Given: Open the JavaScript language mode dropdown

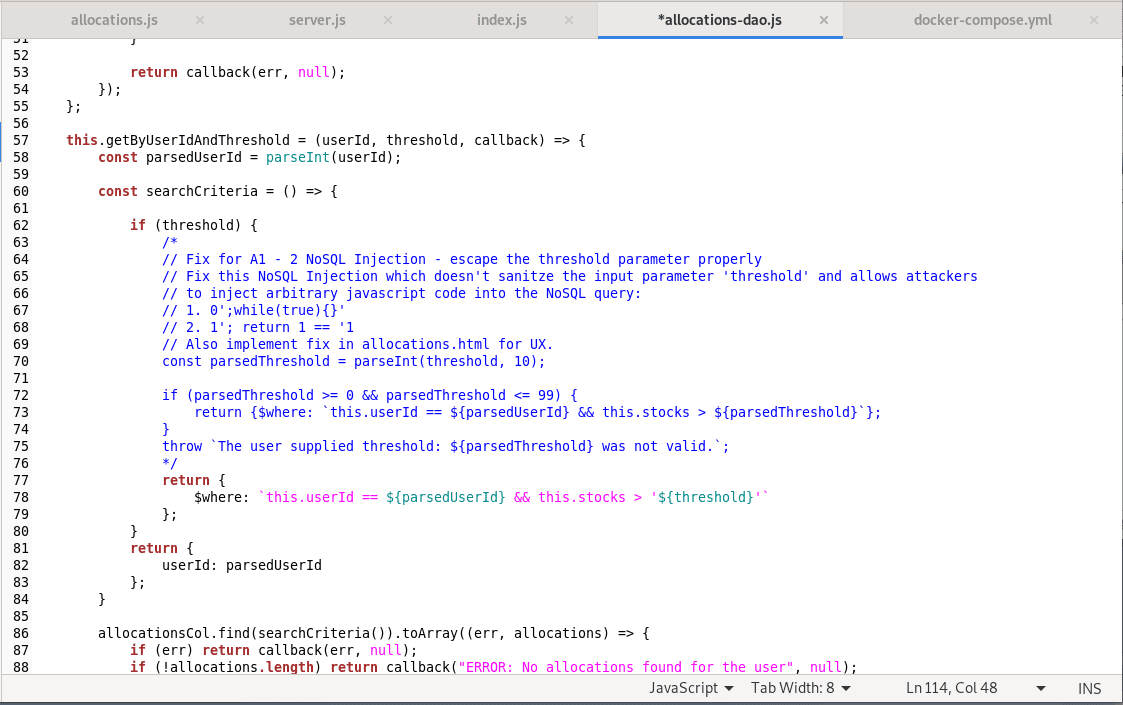Looking at the screenshot, I should 691,688.
